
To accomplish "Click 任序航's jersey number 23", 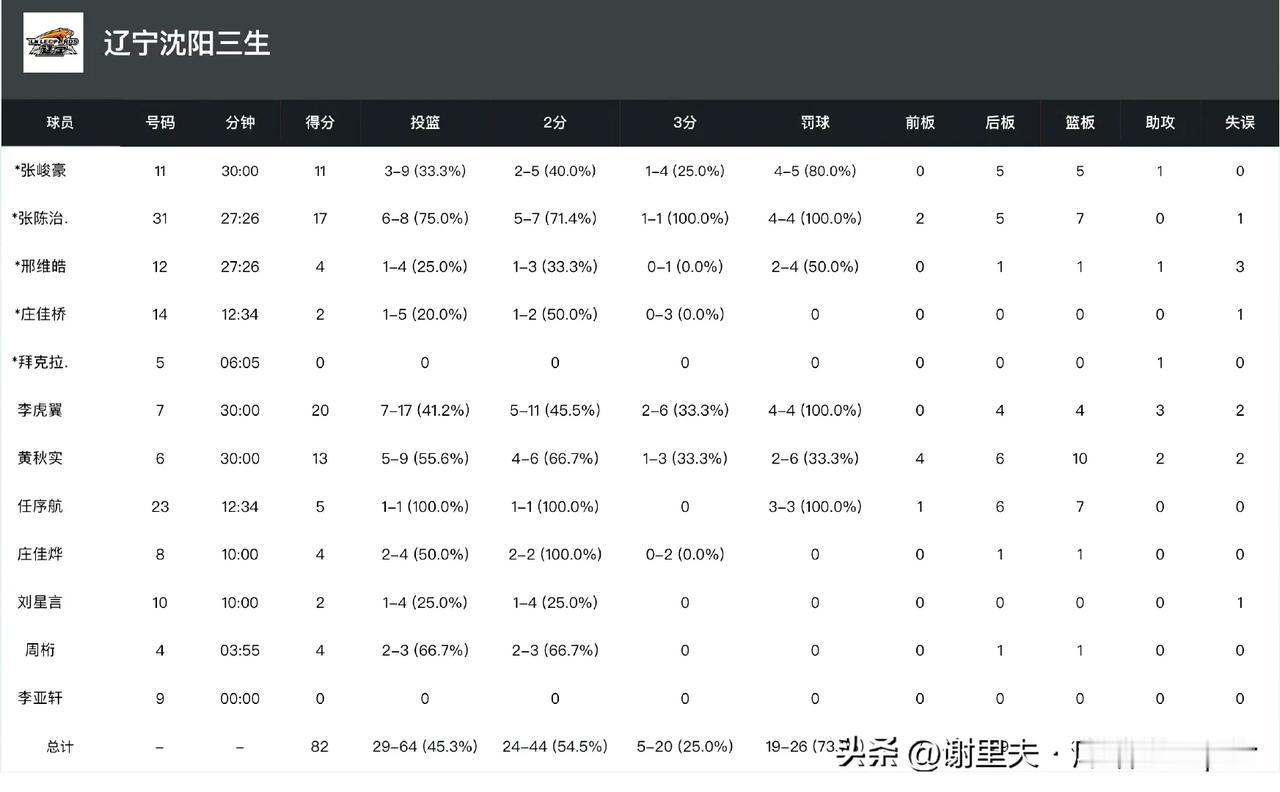I will pos(160,506).
